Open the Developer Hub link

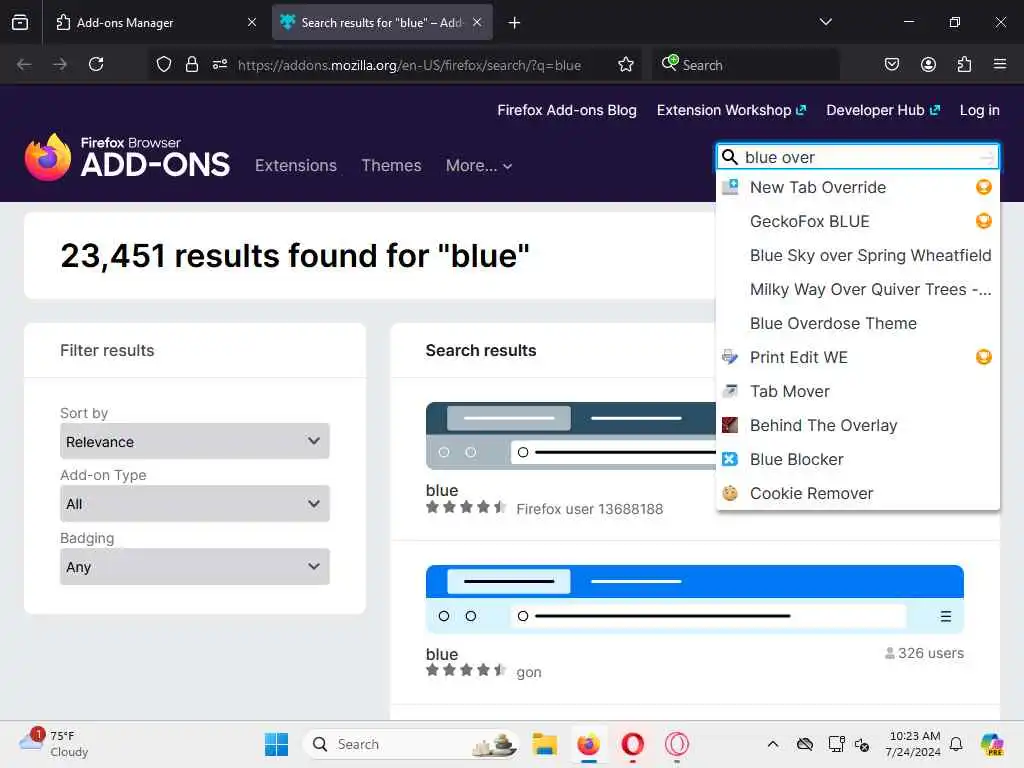point(883,110)
